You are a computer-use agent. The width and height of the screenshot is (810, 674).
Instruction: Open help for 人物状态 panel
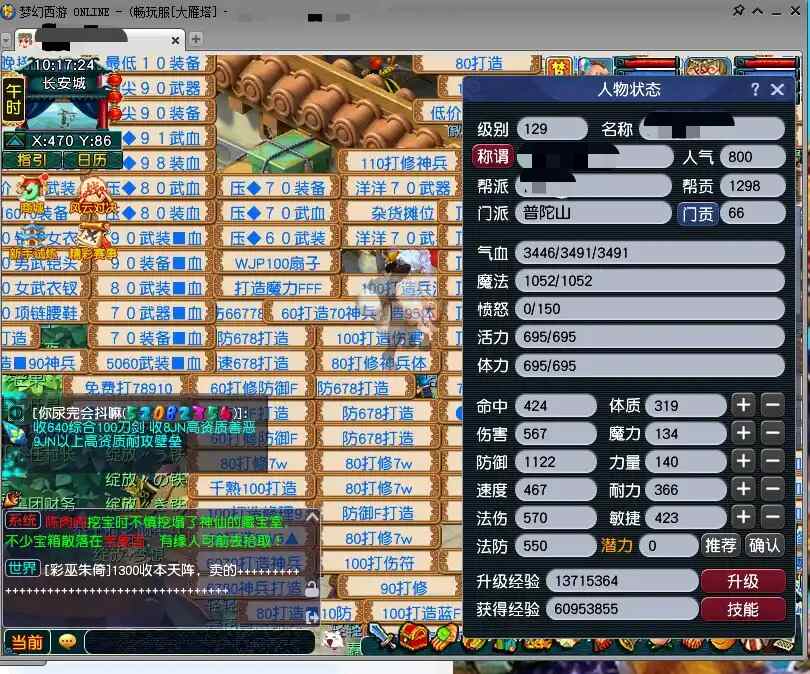click(x=755, y=89)
